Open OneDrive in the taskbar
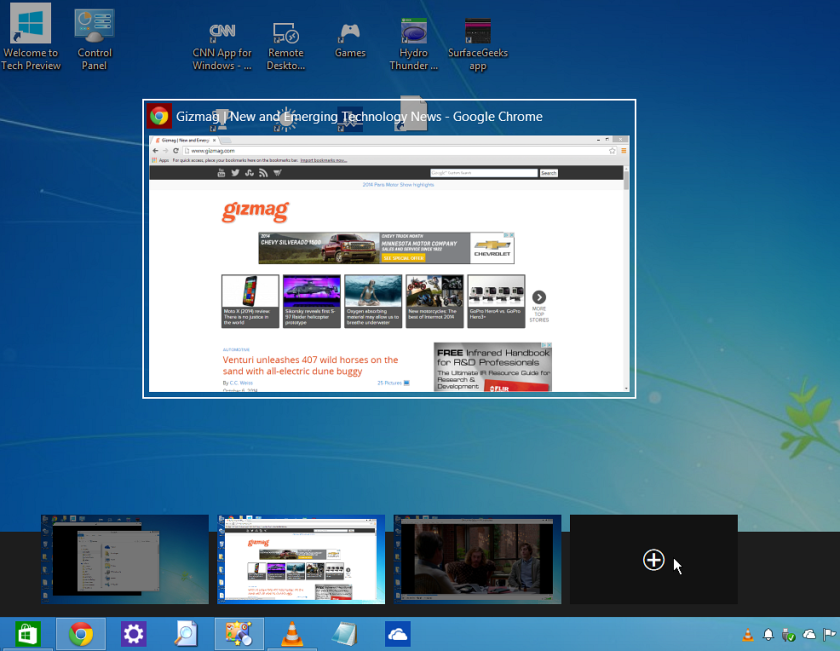 tap(398, 634)
